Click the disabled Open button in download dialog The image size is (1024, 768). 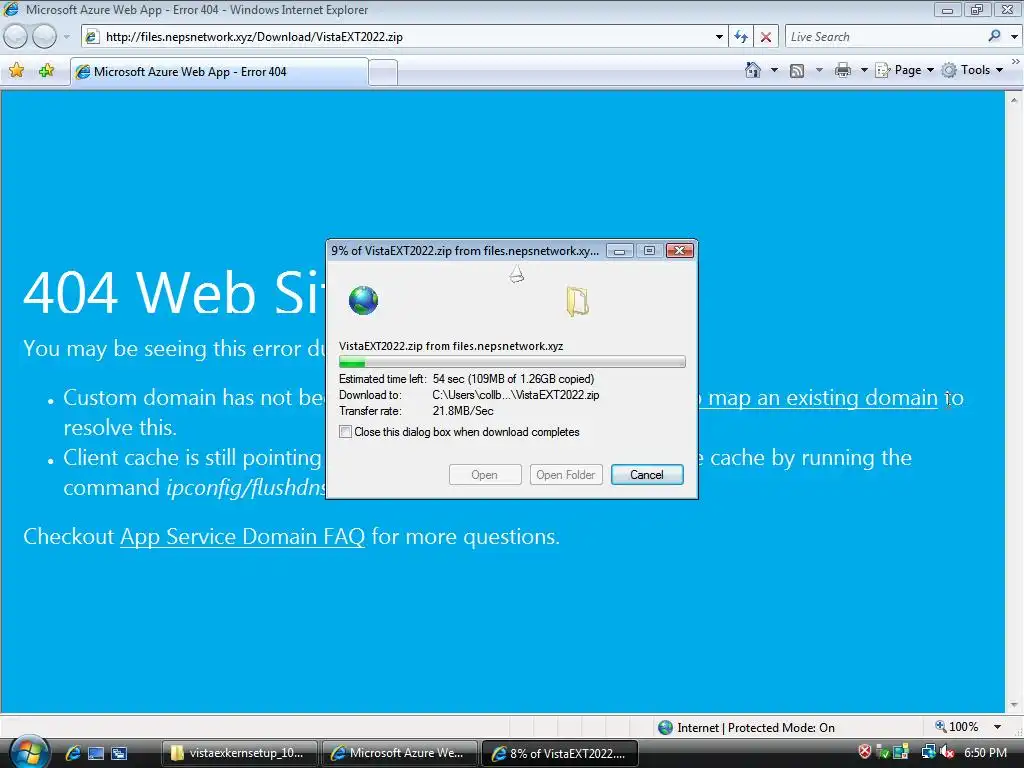(485, 475)
